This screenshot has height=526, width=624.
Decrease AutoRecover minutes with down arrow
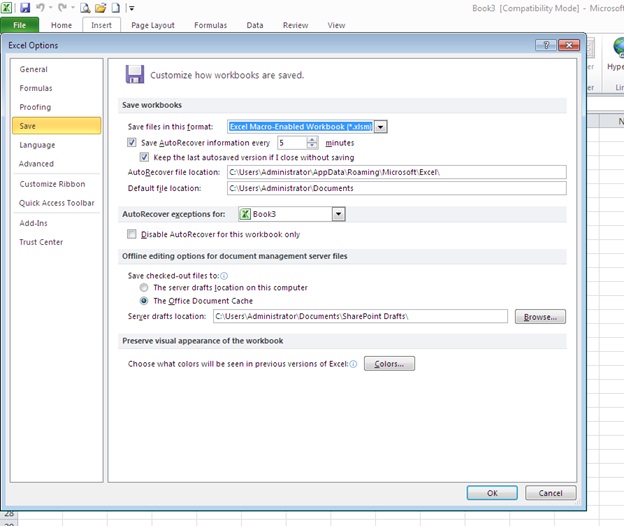[312, 146]
